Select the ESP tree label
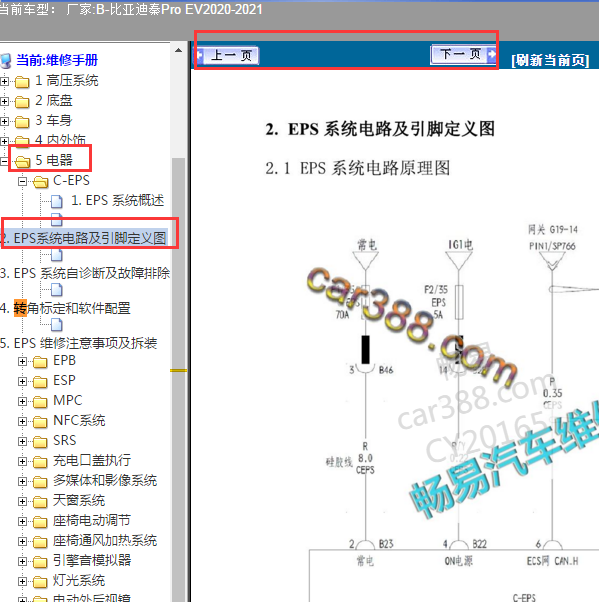The width and height of the screenshot is (599, 602). click(x=64, y=380)
